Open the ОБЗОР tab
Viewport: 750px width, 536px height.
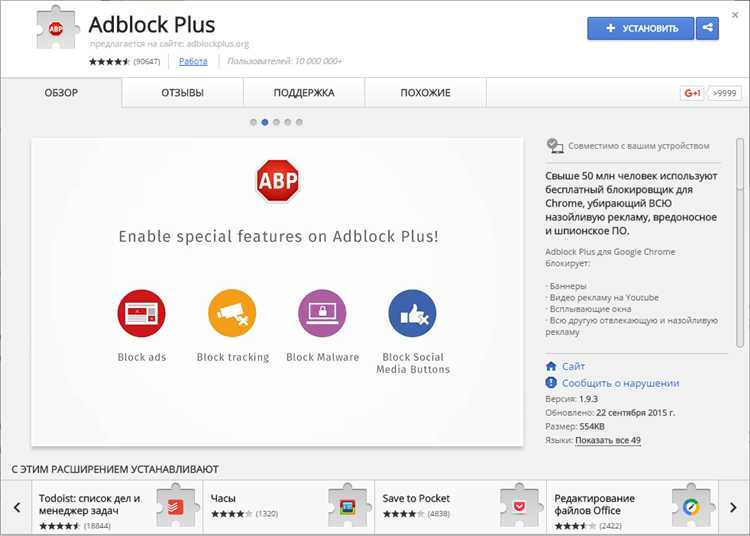pos(61,93)
